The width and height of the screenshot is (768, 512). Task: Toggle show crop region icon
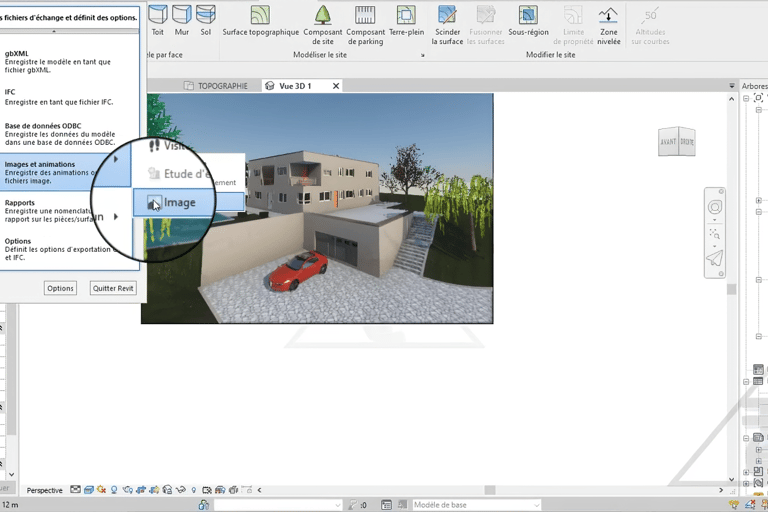click(x=154, y=489)
